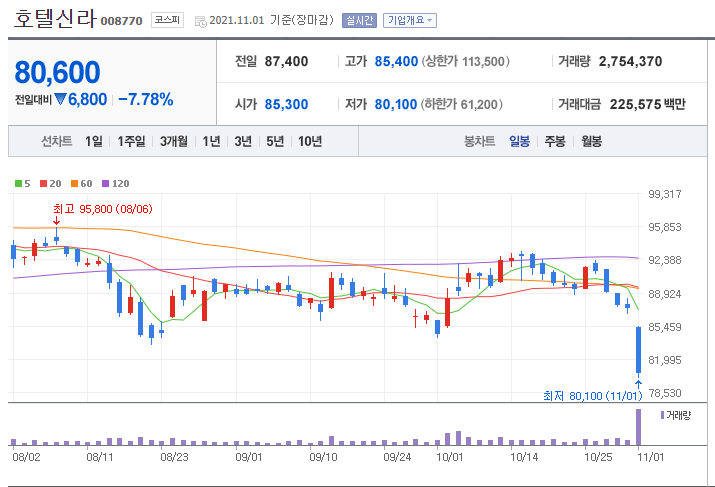Click the 11/01 date axis label
This screenshot has height=487, width=715.
(651, 457)
